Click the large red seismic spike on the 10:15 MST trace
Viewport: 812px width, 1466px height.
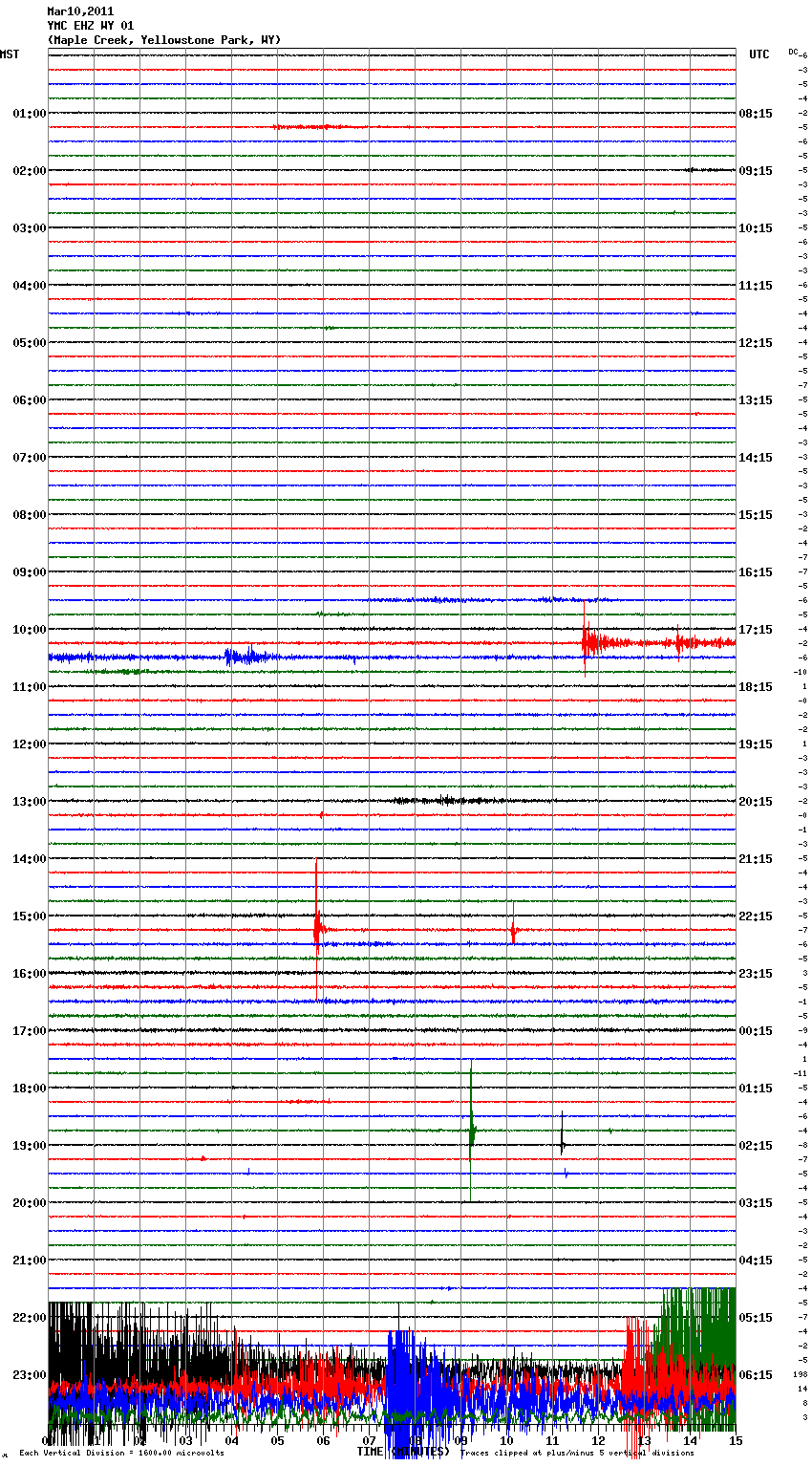587,640
